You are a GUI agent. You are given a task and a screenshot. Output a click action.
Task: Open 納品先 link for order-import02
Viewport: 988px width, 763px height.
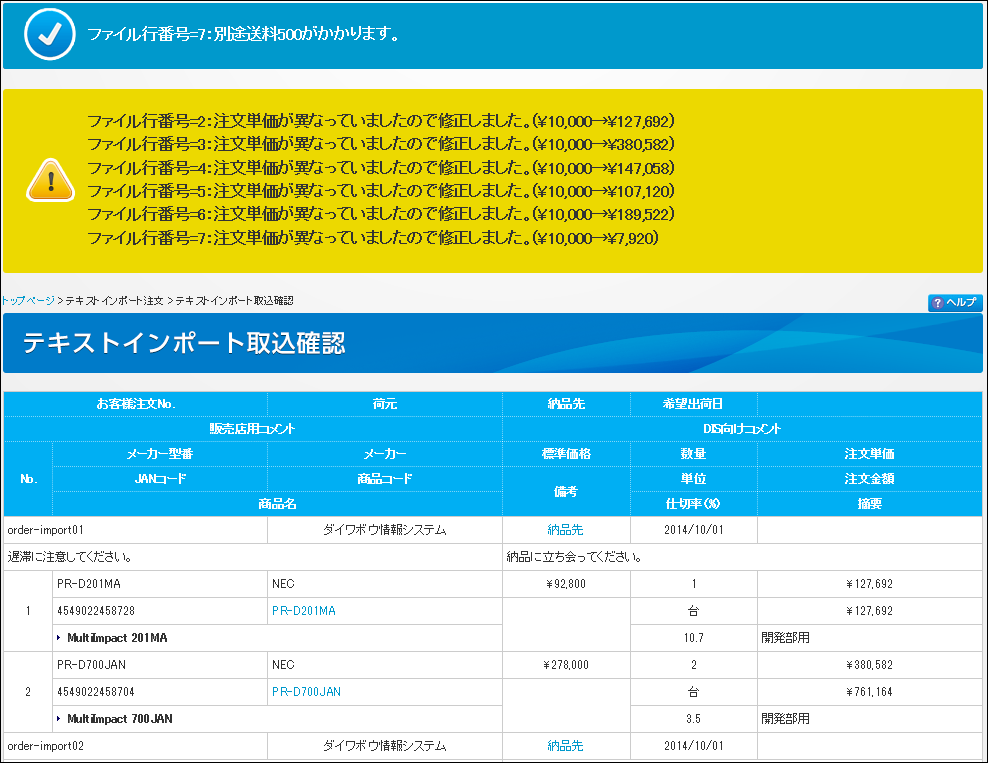[565, 745]
